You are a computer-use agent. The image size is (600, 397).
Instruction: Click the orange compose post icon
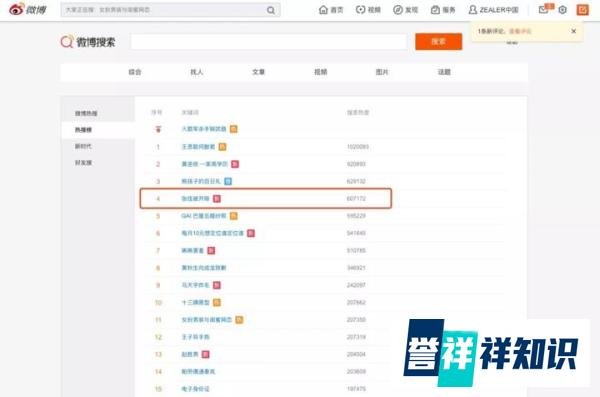click(583, 10)
